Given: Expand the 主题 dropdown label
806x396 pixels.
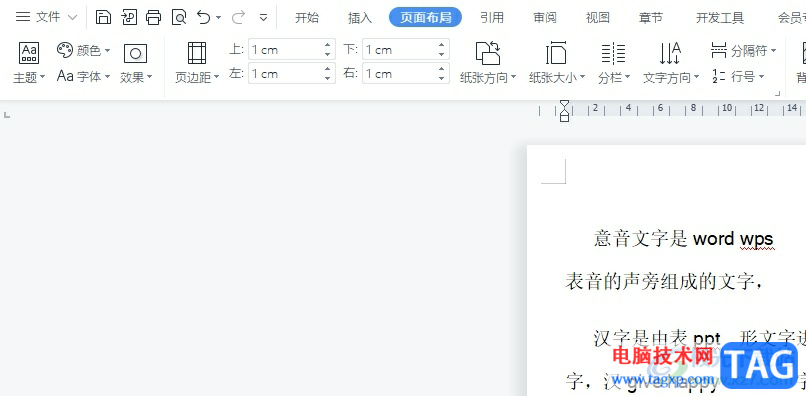Looking at the screenshot, I should coord(29,78).
